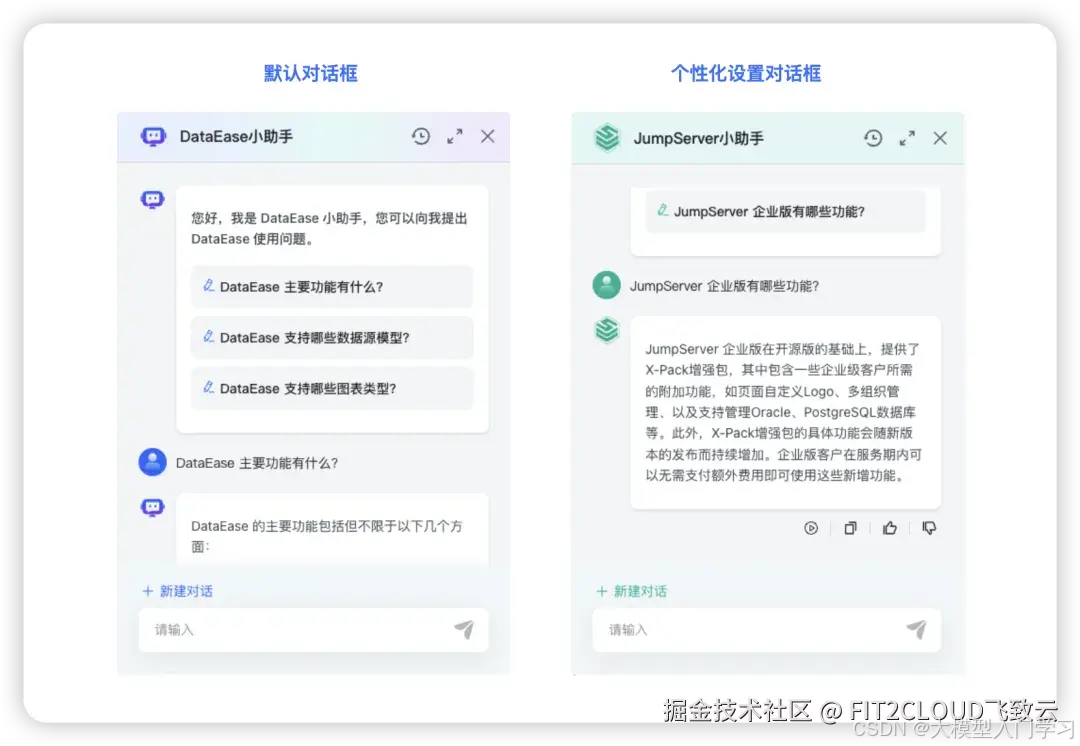Click the bot avatar beside DataEase greeting
This screenshot has height=746, width=1080.
153,200
